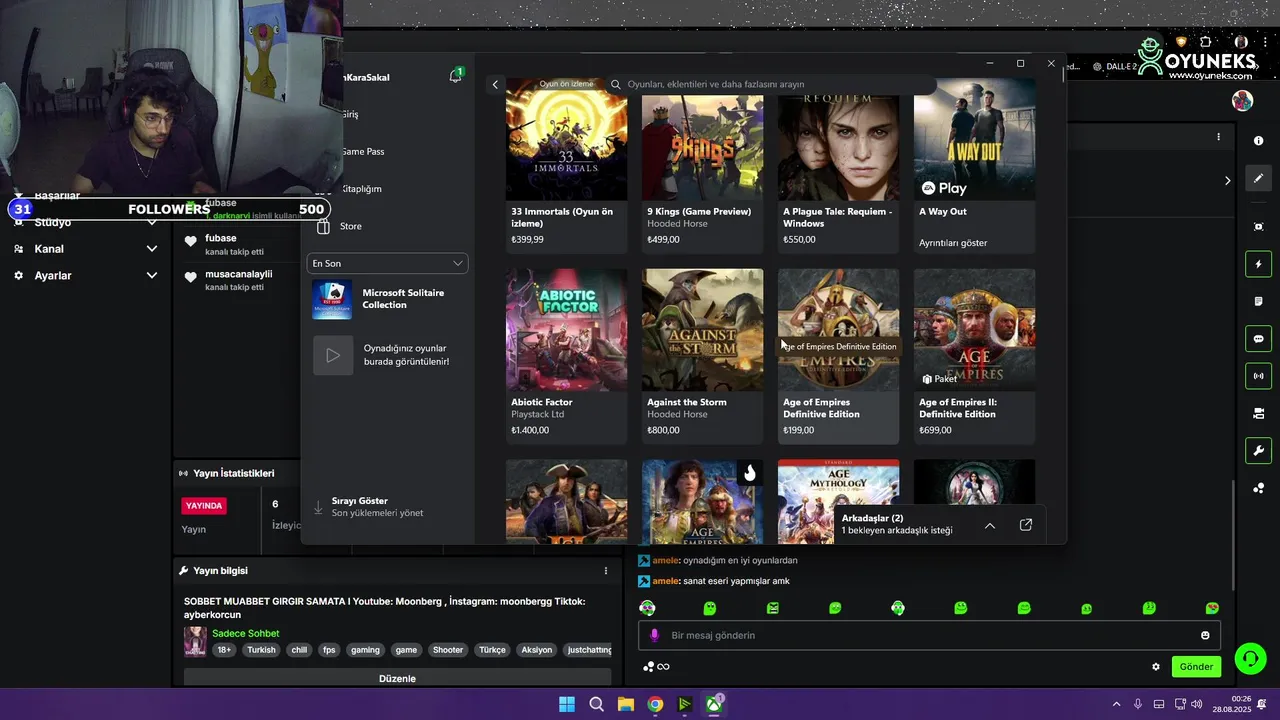Viewport: 1280px width, 720px height.
Task: Open the notes document icon in right sidebar
Action: (1258, 301)
